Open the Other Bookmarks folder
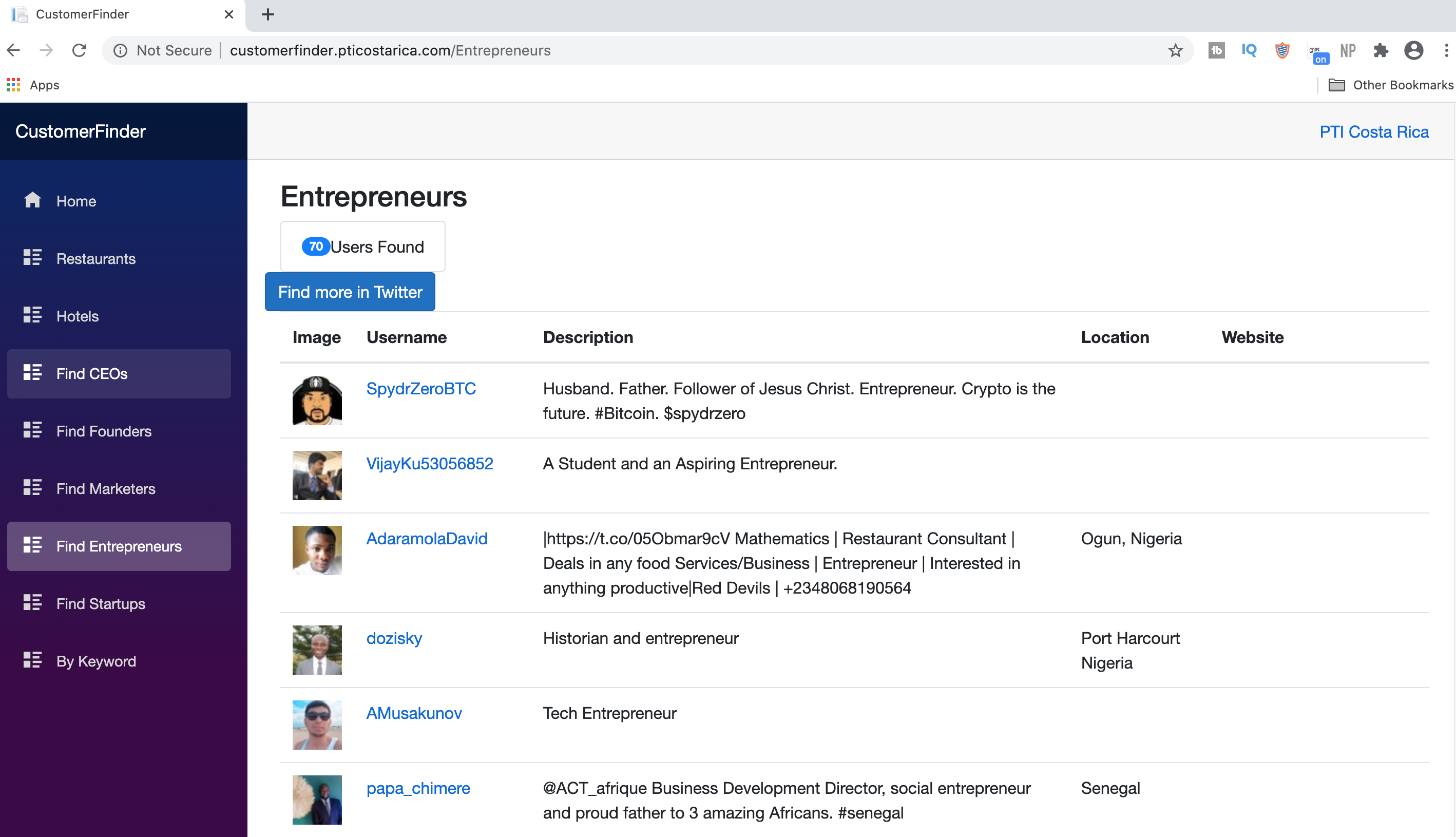1456x837 pixels. point(1390,85)
